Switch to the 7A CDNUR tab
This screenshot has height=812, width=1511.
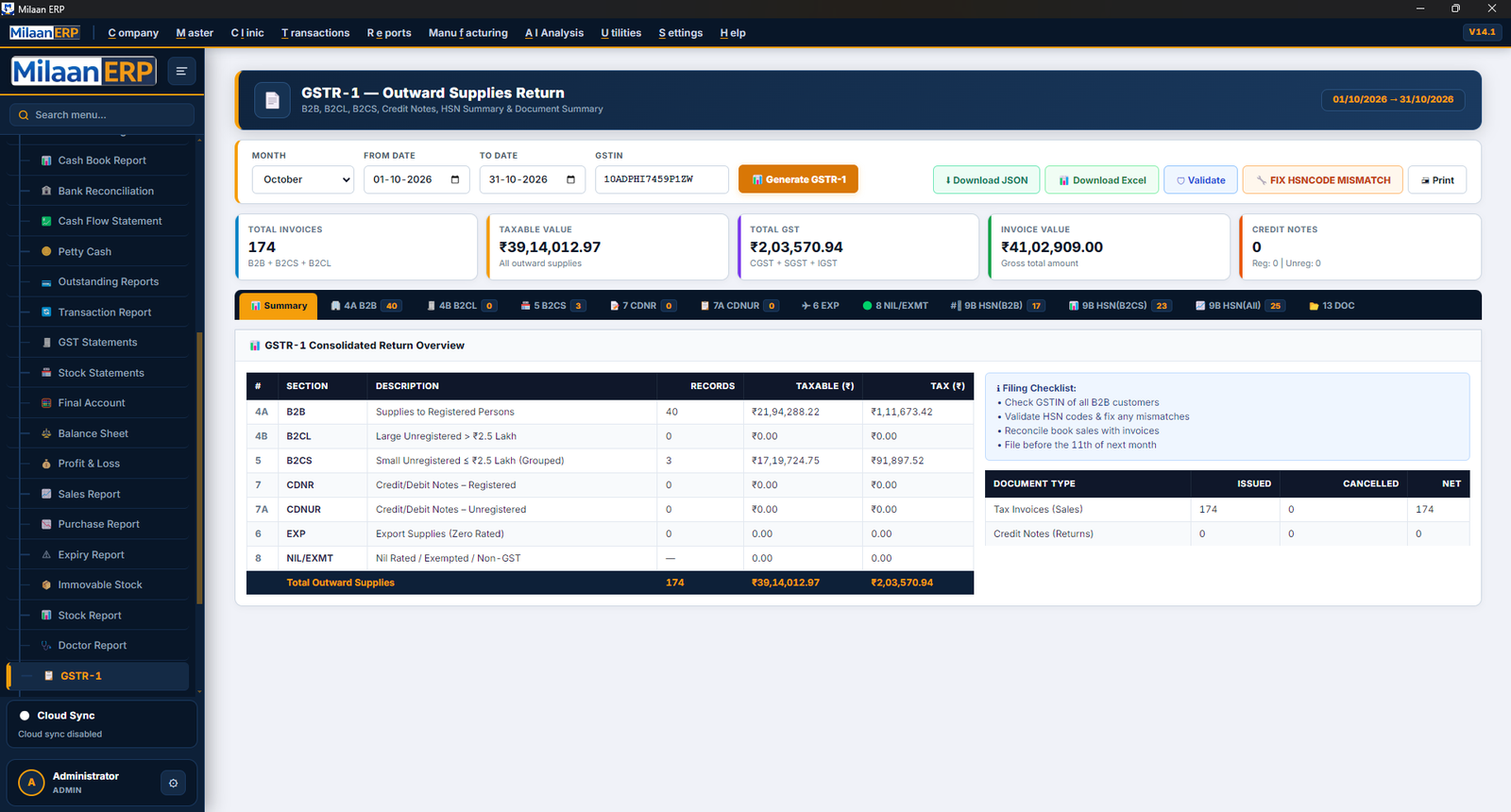pyautogui.click(x=739, y=306)
